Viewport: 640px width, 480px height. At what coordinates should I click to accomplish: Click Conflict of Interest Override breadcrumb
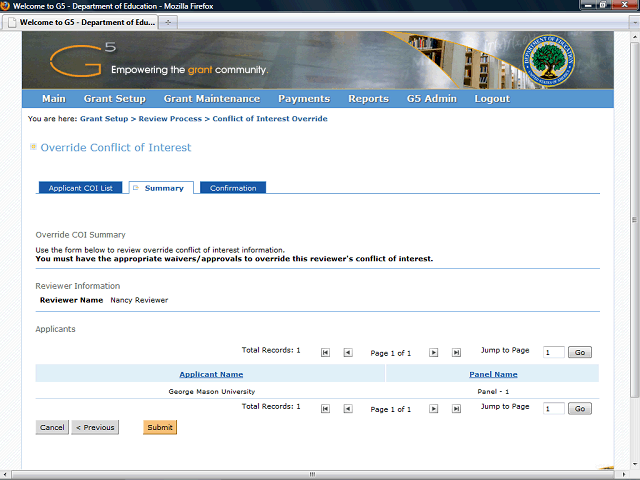click(270, 119)
